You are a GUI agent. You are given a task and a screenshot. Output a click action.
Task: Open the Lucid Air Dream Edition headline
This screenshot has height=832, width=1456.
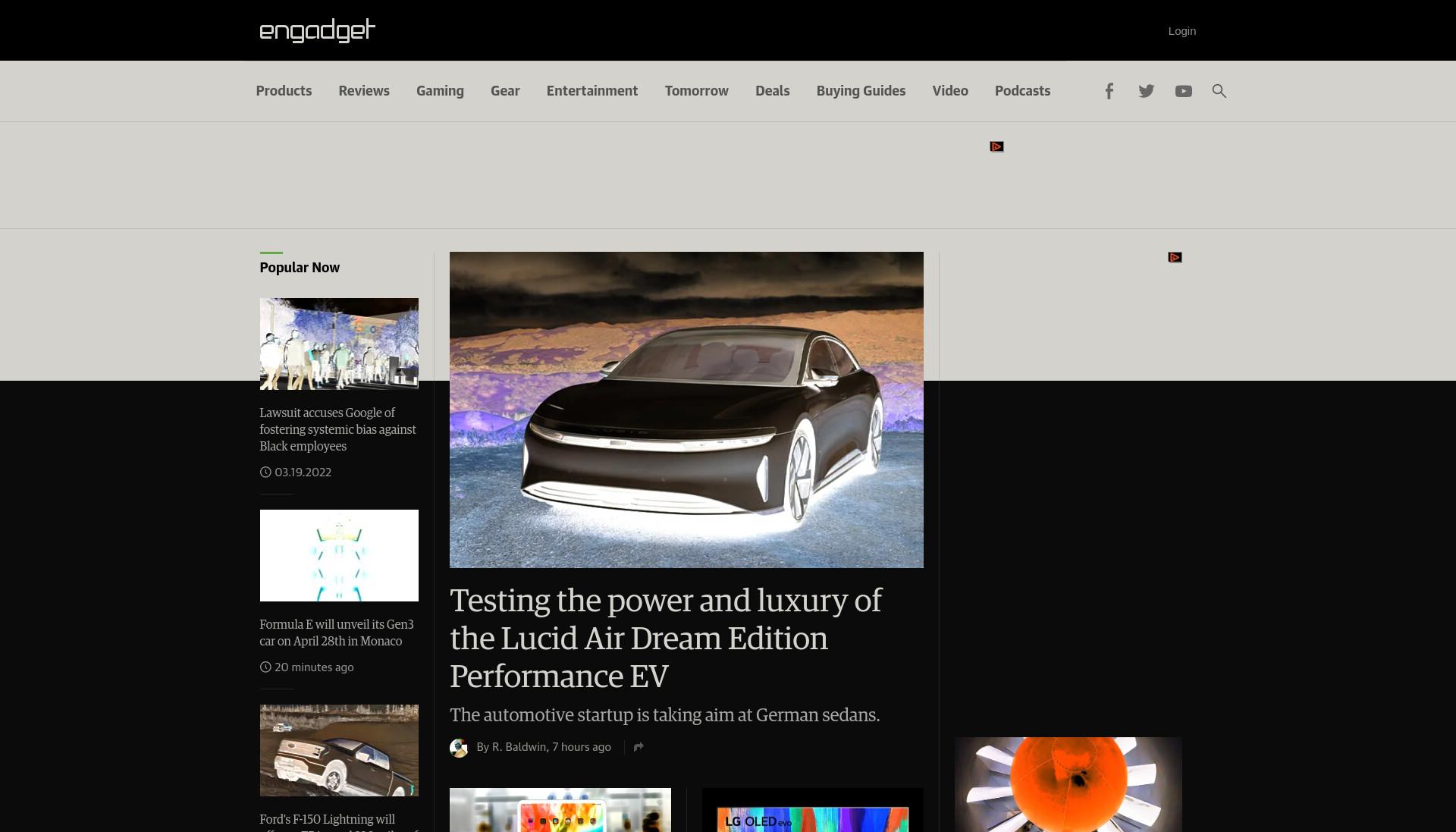(x=666, y=638)
